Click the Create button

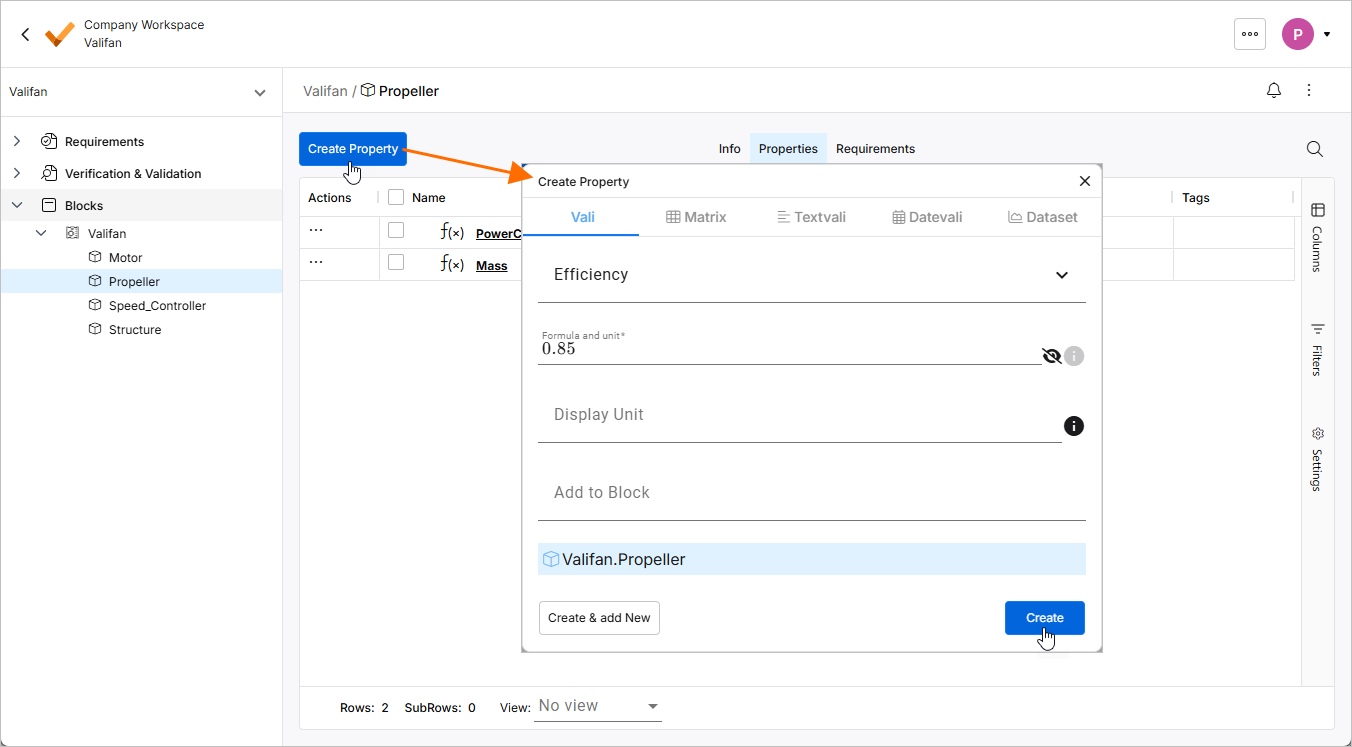coord(1044,618)
